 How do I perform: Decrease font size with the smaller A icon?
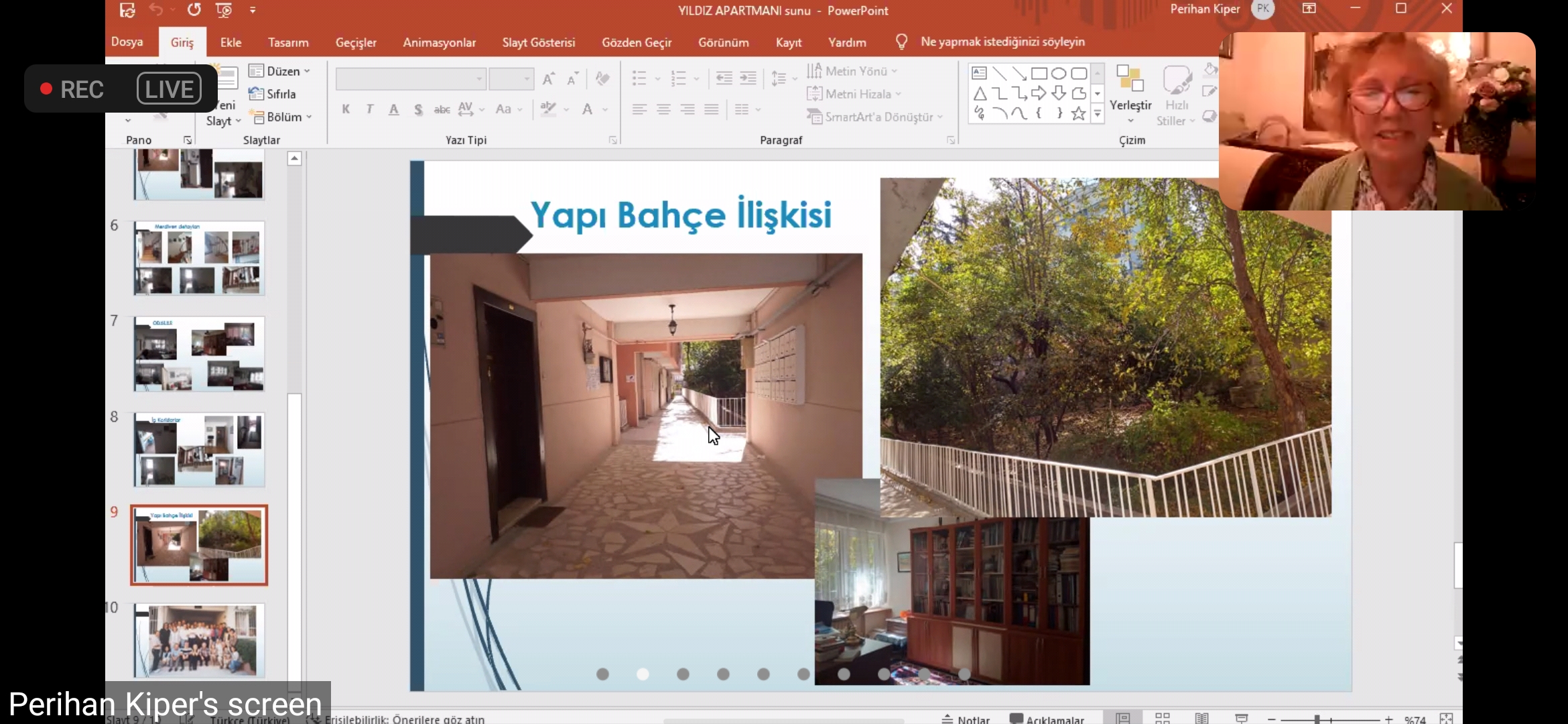tap(572, 79)
